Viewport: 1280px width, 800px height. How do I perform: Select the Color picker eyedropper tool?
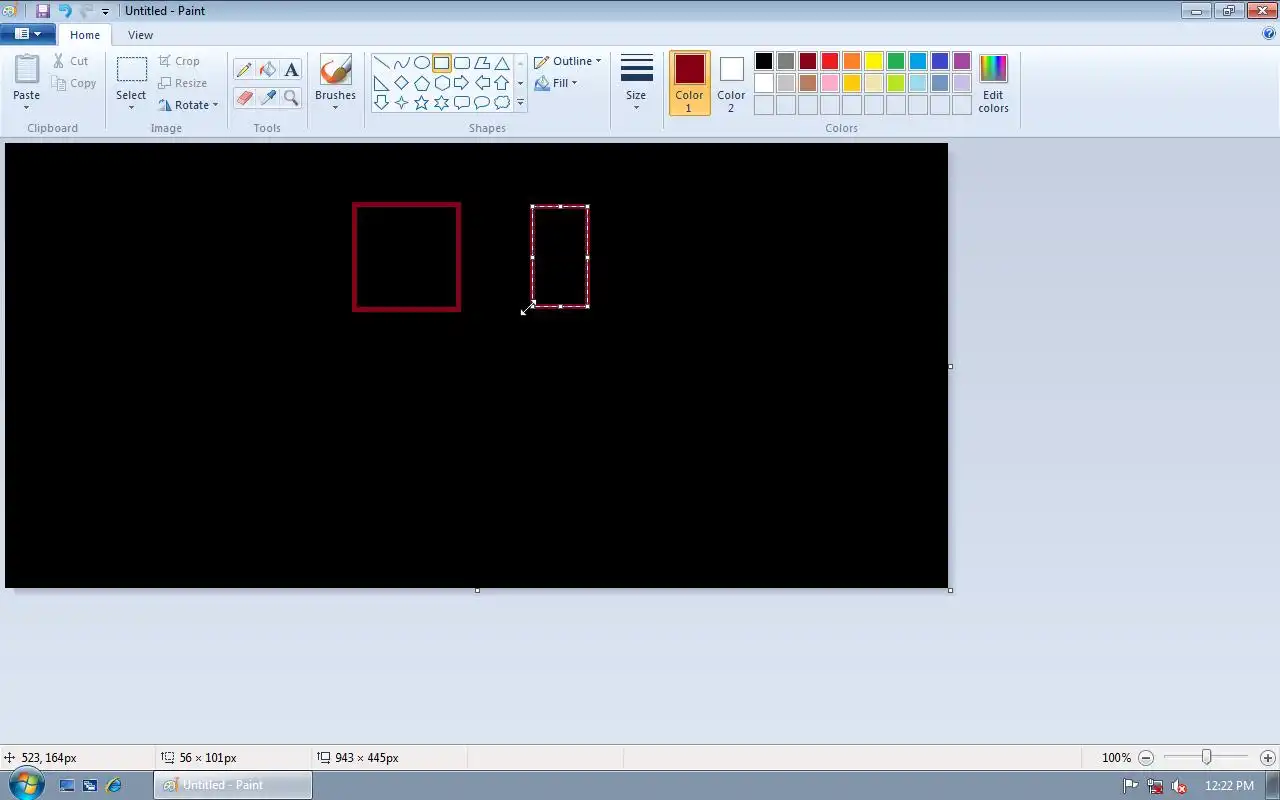[267, 97]
